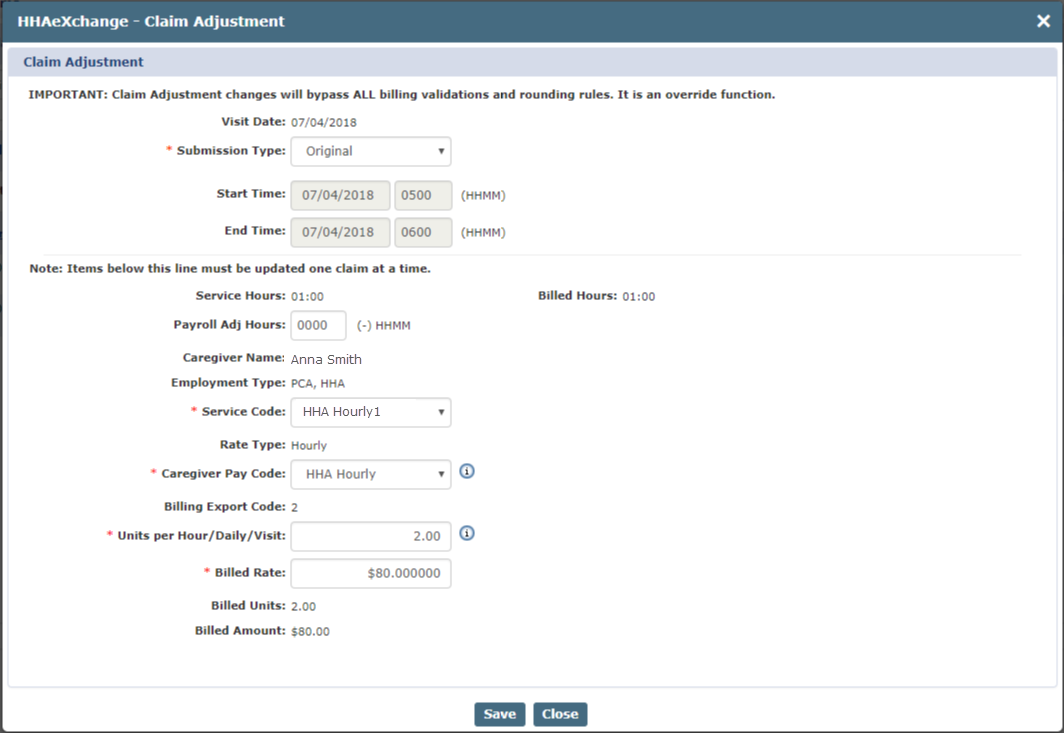
Task: Click into the Billed Rate field
Action: tap(371, 573)
